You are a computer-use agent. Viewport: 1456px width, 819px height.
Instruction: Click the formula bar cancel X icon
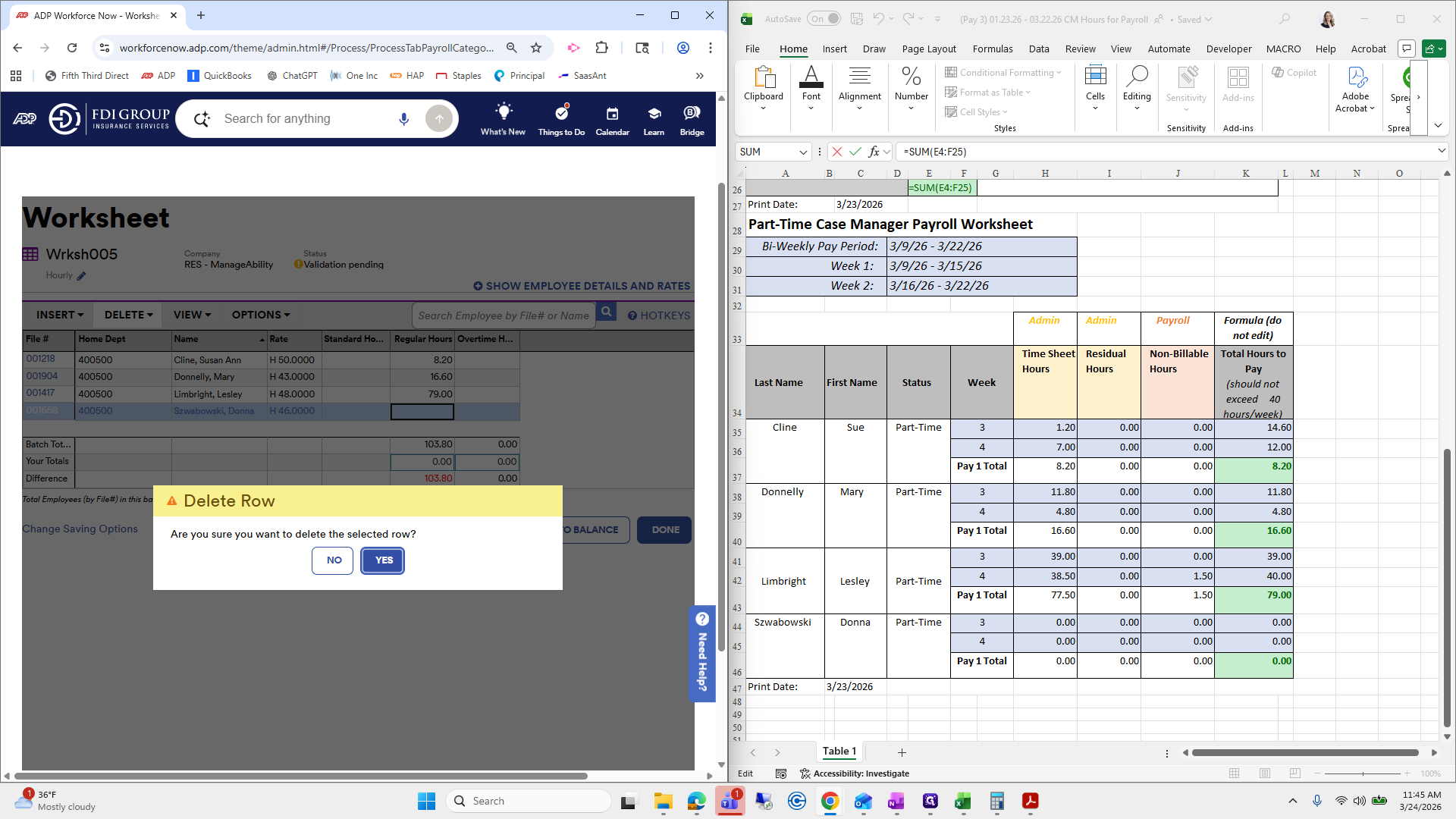[x=837, y=152]
